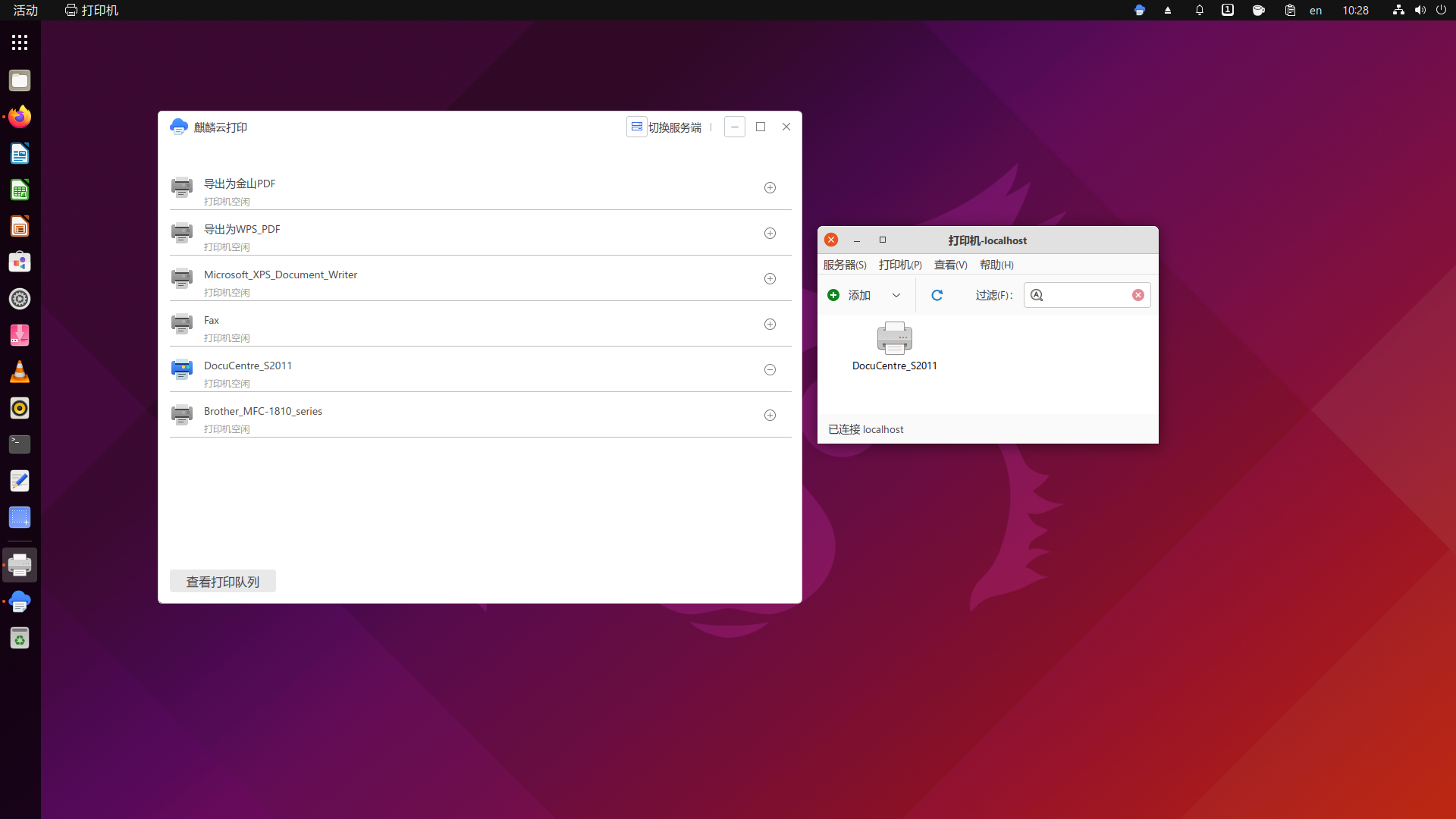Expand the 导出为WPS_PDF printer row

(x=770, y=233)
